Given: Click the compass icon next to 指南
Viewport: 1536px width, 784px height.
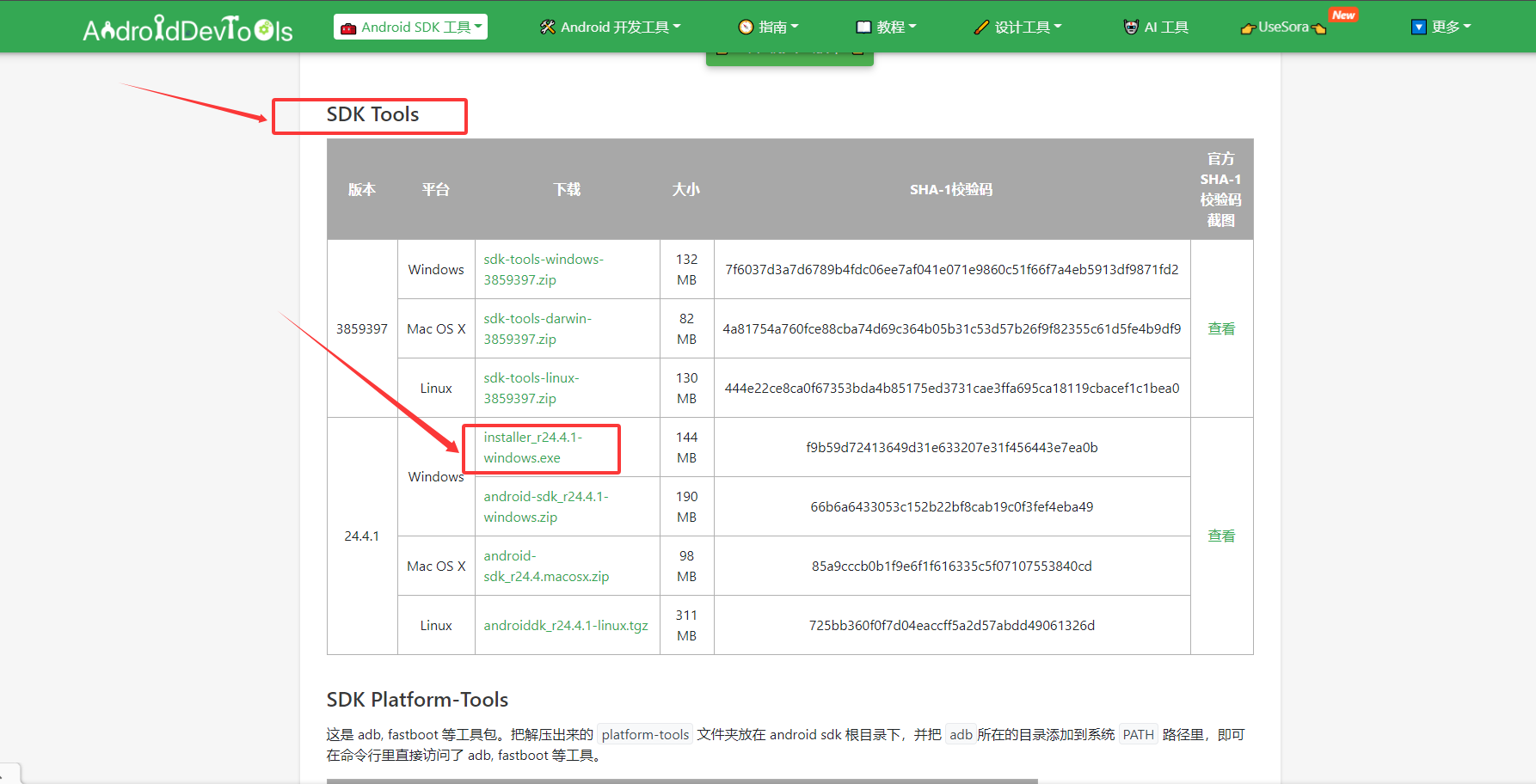Looking at the screenshot, I should 746,28.
